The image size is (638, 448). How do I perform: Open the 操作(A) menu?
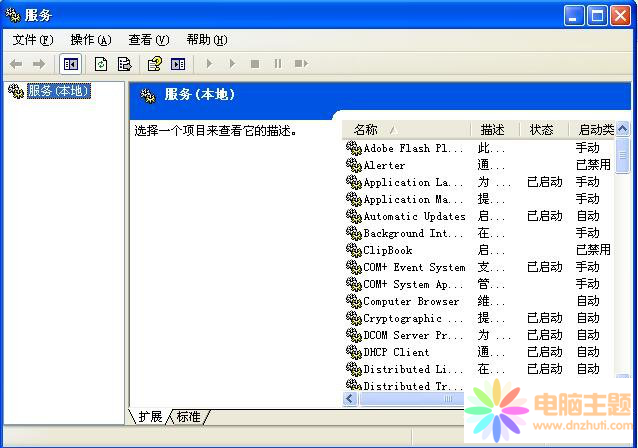(90, 40)
